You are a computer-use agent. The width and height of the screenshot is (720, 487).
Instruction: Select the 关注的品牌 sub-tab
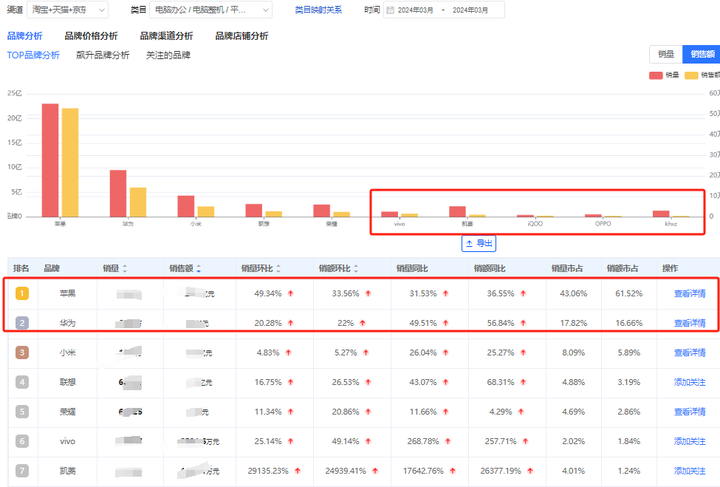168,55
